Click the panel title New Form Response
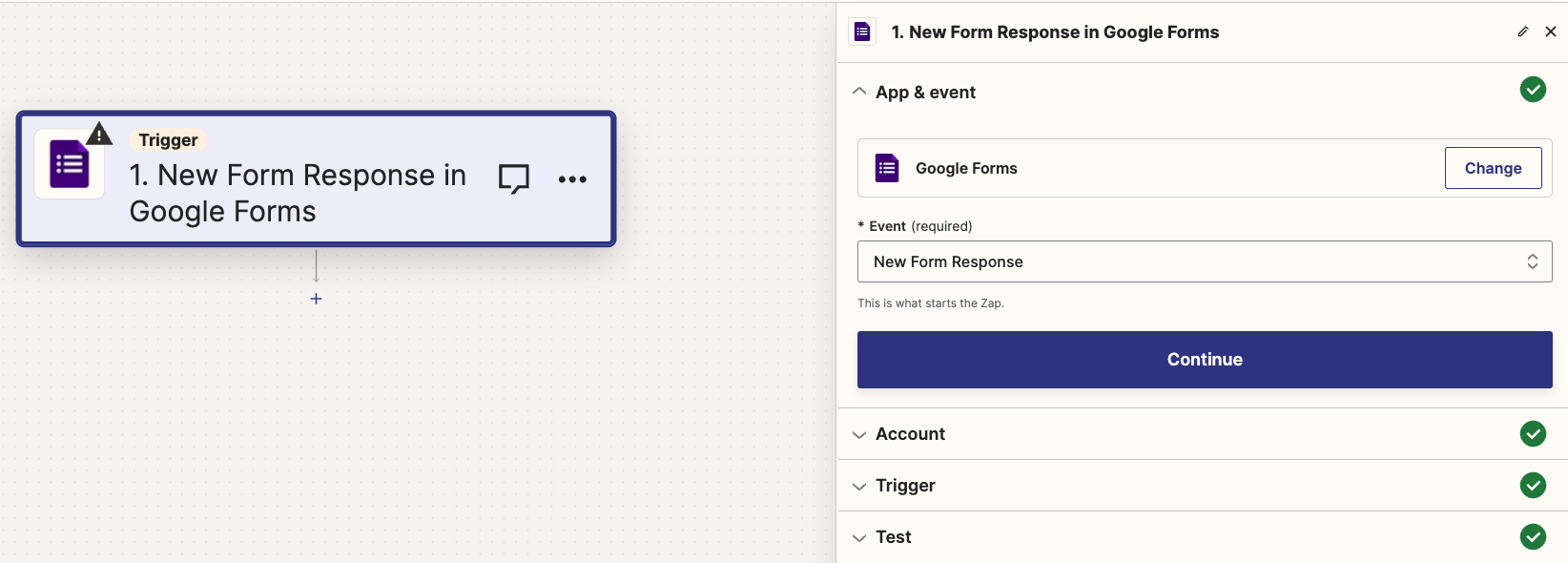 pos(1055,31)
